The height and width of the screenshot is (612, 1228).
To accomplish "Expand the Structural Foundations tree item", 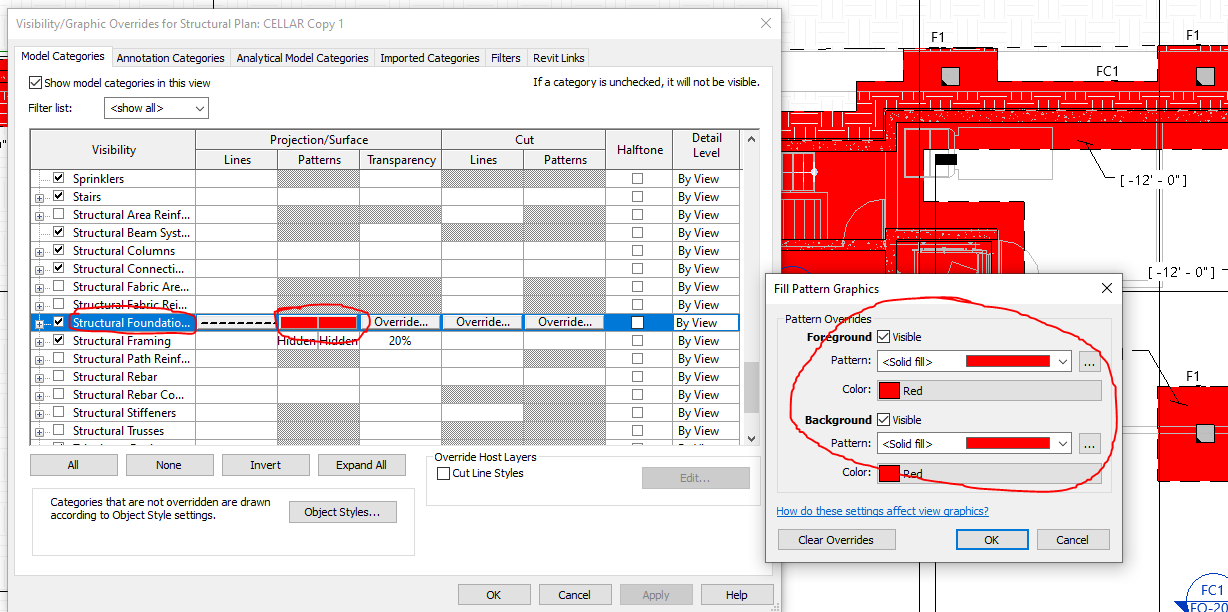I will [x=38, y=322].
